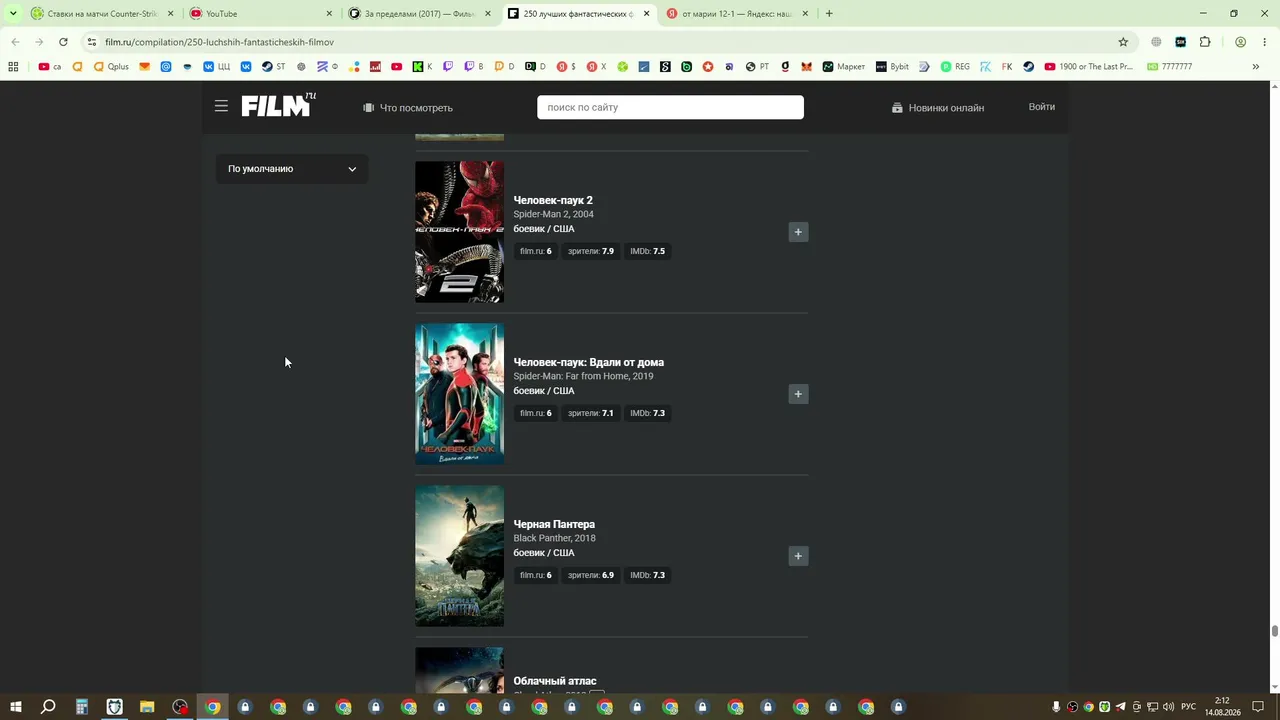
Task: Open the '7777777' bookmark
Action: 1169,67
